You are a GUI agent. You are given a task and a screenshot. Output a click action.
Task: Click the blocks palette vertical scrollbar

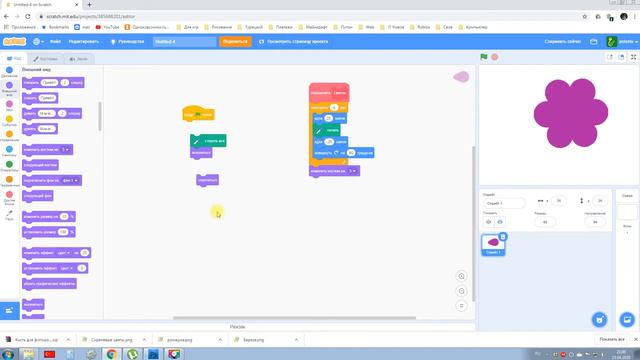[100, 116]
